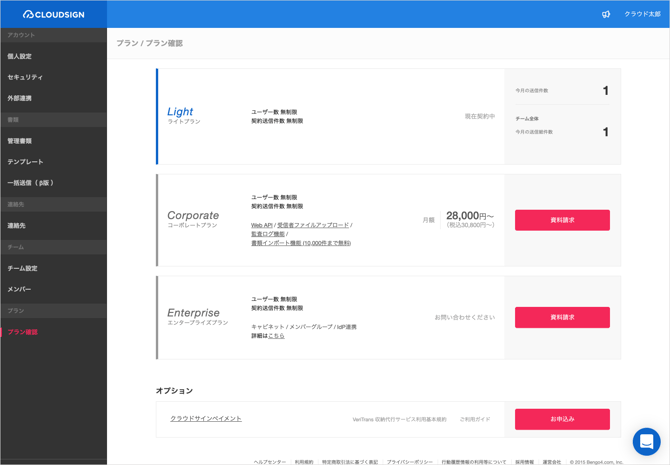This screenshot has height=465, width=670.
Task: Click 資料請求 for the Corporate plan
Action: pos(562,220)
